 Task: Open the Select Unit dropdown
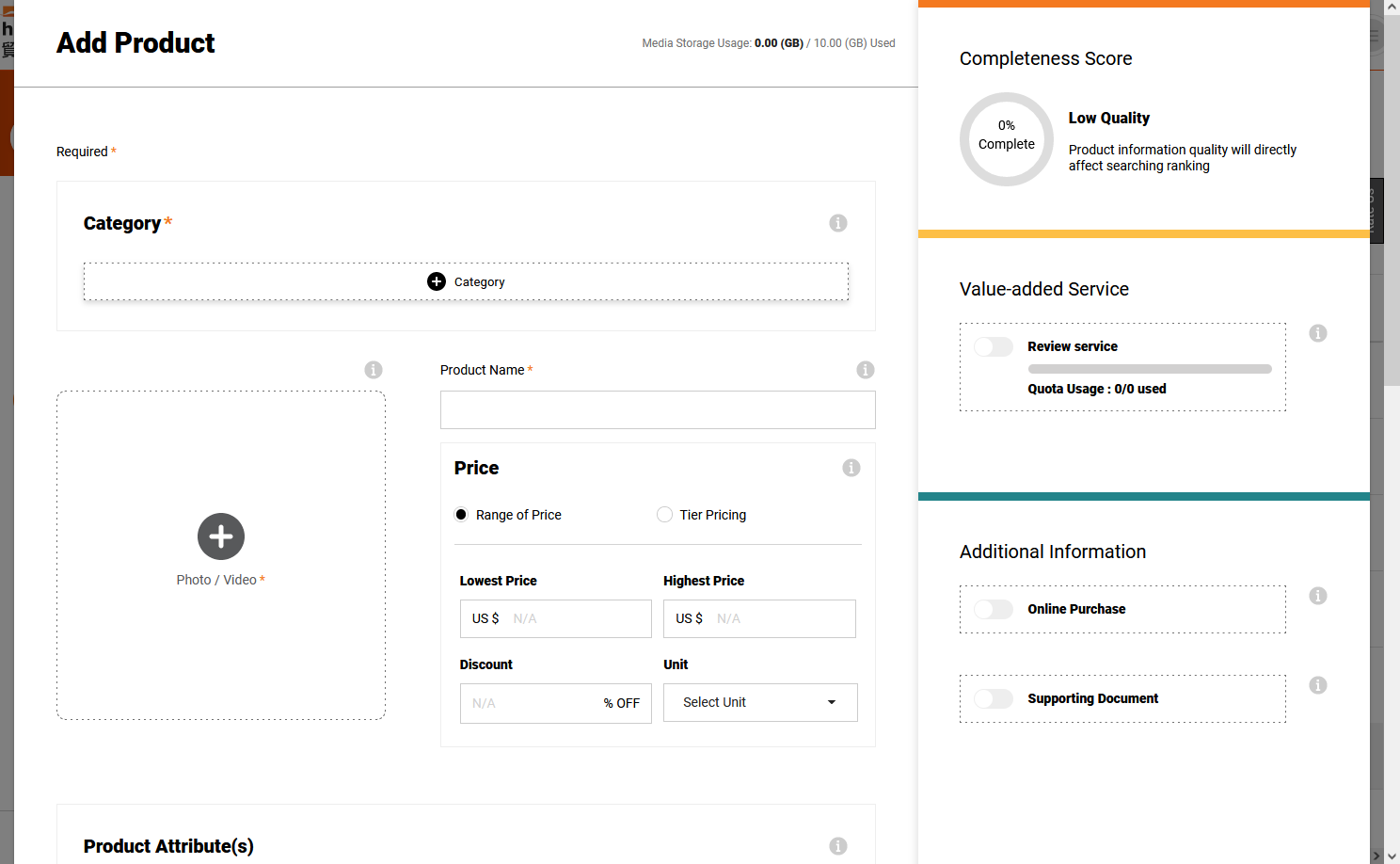pos(760,703)
